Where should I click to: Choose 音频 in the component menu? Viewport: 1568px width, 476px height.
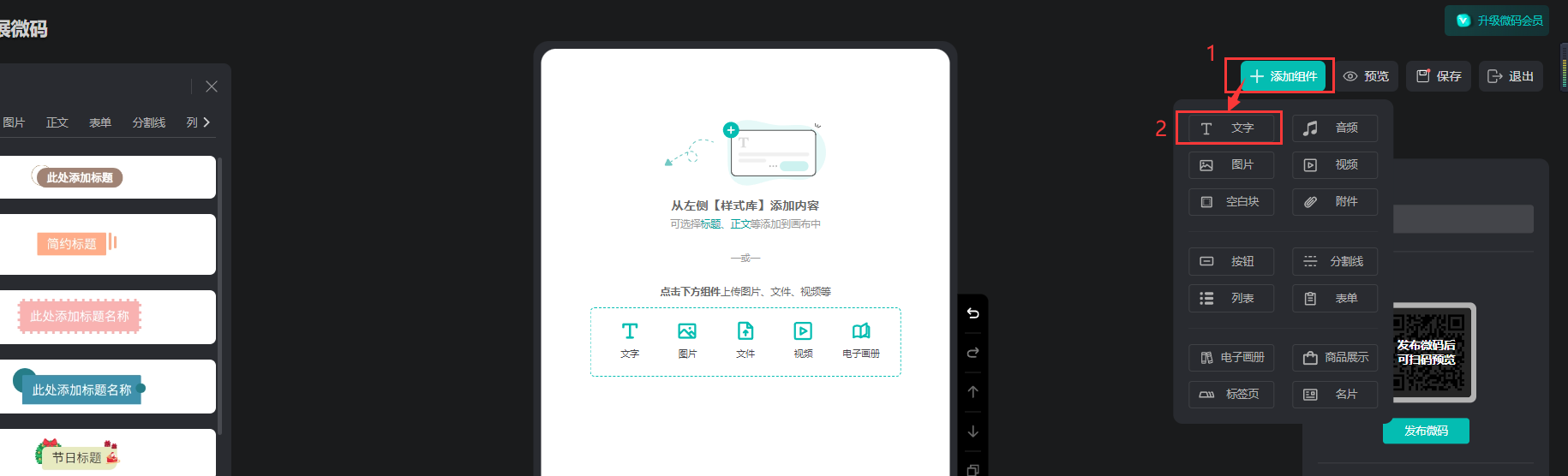click(x=1334, y=128)
